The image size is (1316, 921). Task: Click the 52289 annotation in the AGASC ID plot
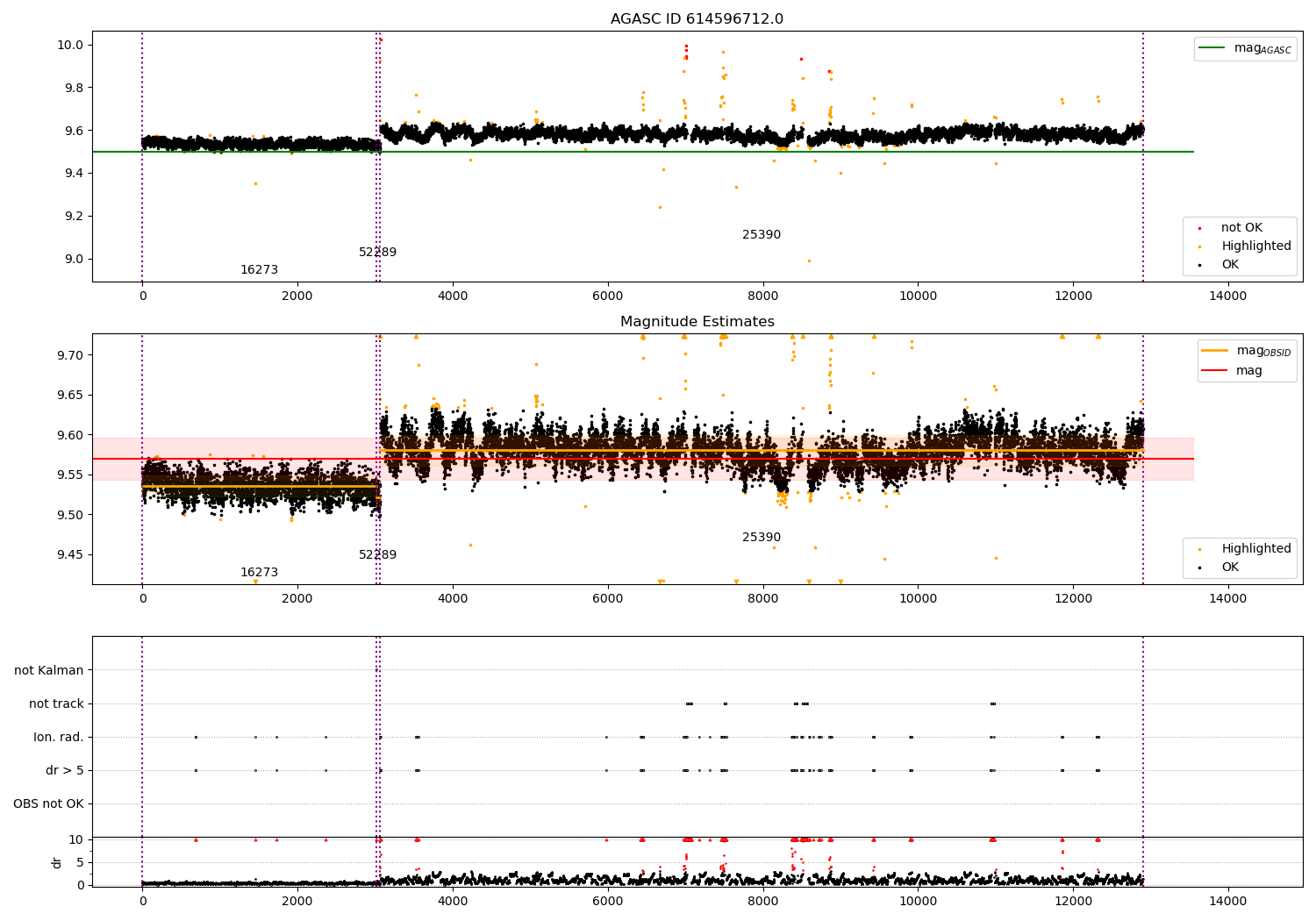pyautogui.click(x=377, y=253)
